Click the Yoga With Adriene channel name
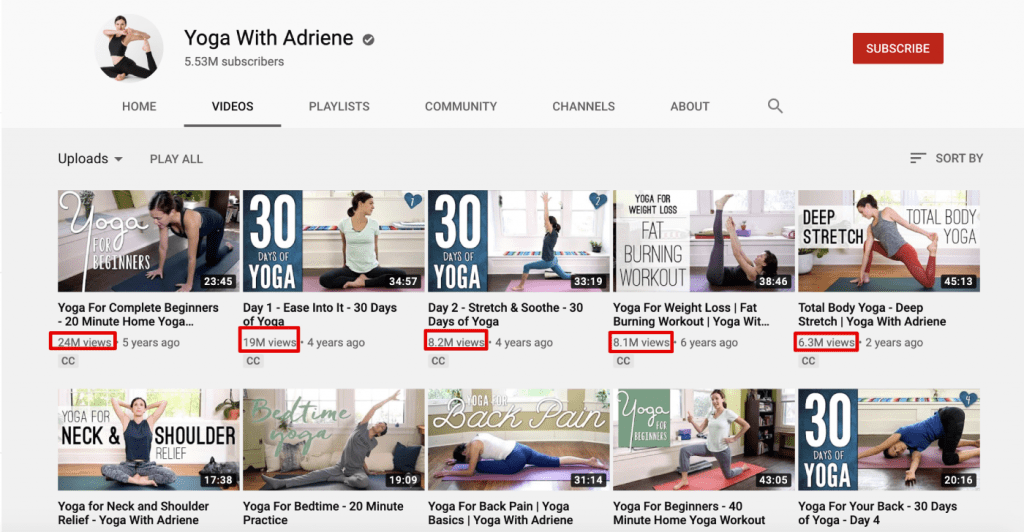 pyautogui.click(x=268, y=38)
